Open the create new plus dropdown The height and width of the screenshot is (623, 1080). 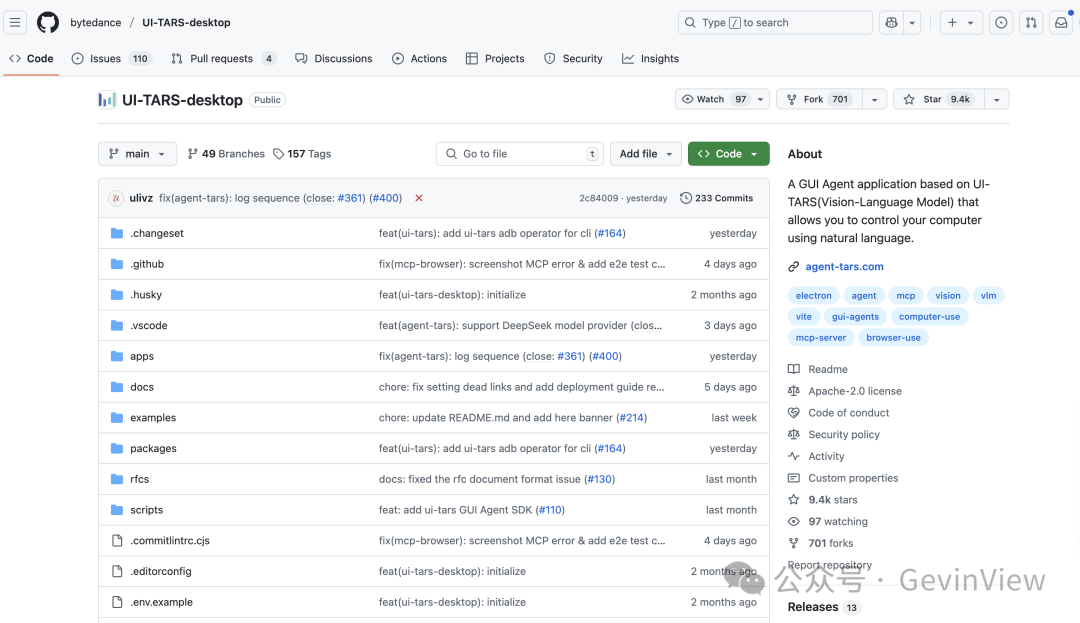coord(961,23)
